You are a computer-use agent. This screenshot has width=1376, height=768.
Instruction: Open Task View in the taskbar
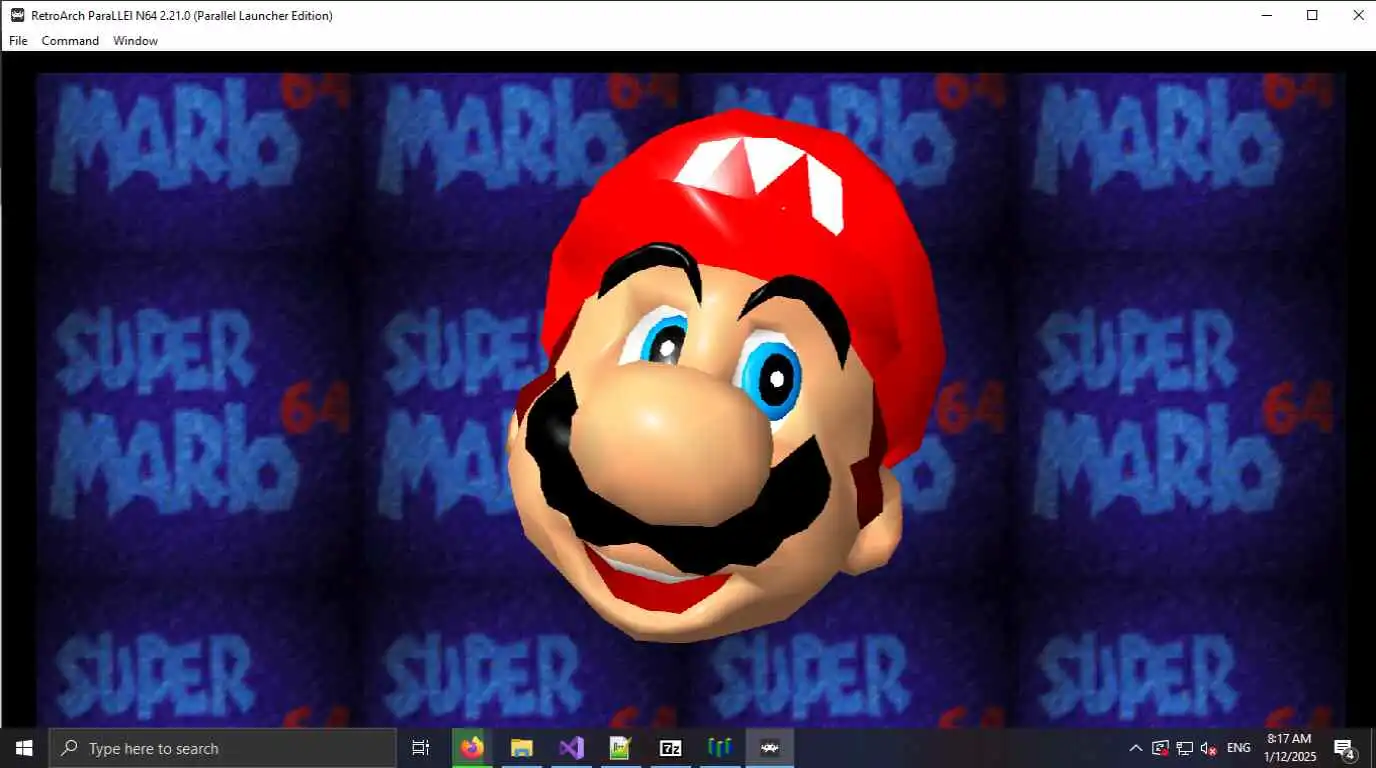pos(421,748)
